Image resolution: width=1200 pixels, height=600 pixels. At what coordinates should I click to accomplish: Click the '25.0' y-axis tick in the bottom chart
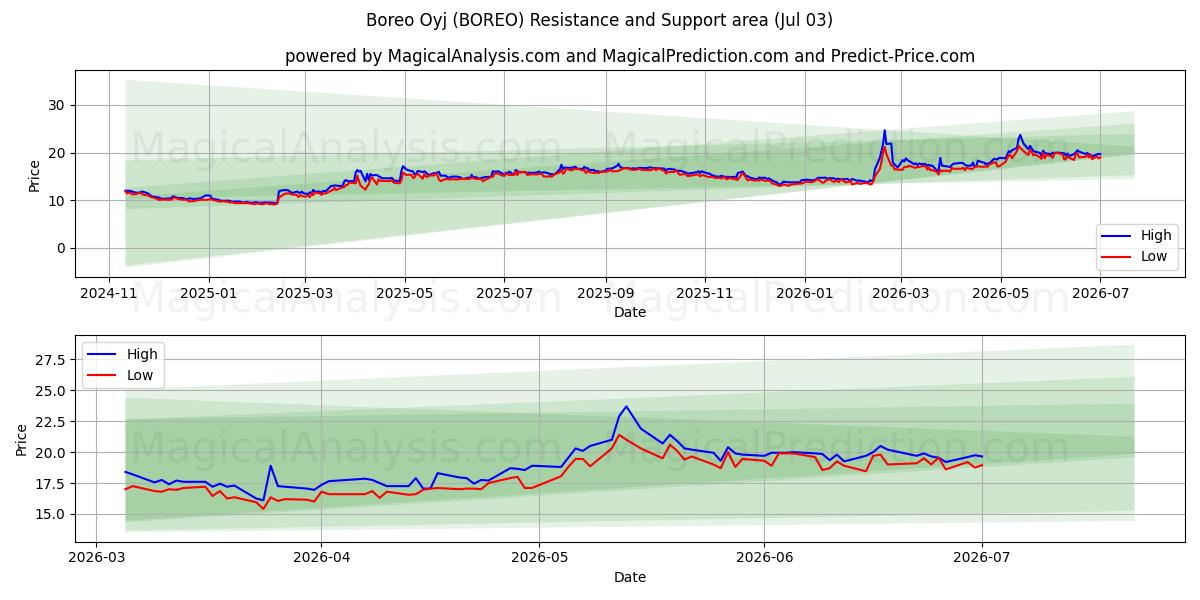click(50, 390)
